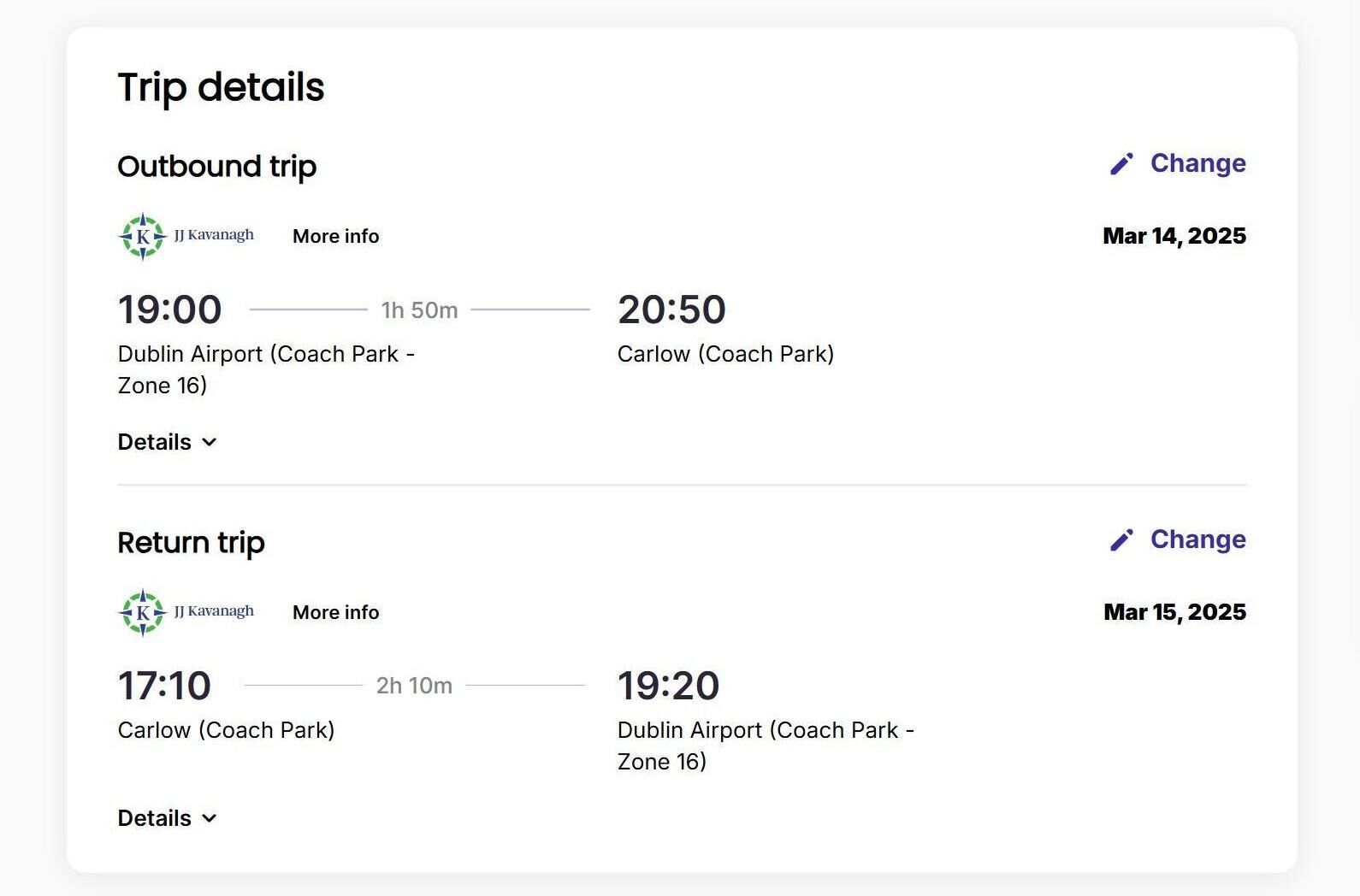Click the pencil icon beside return Change
This screenshot has width=1360, height=896.
point(1121,540)
